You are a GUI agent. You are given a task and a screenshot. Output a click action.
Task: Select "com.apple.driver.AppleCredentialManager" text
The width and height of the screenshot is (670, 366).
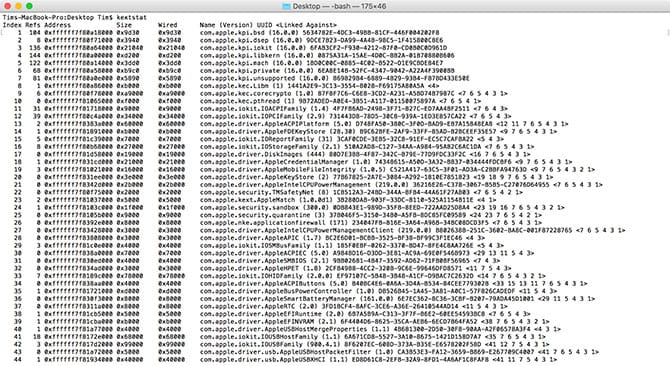tap(273, 162)
